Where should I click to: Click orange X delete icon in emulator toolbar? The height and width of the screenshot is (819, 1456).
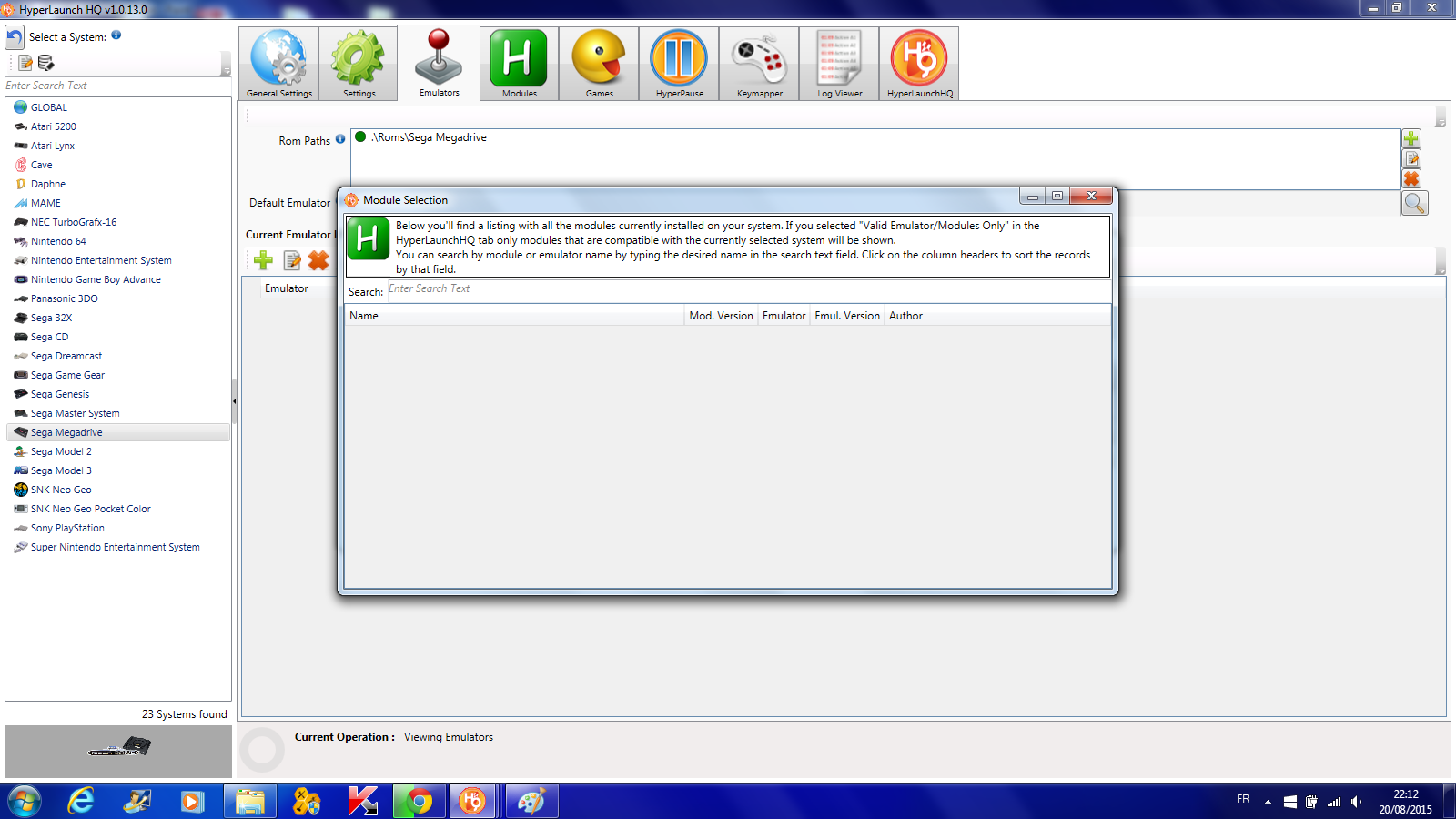pyautogui.click(x=318, y=260)
